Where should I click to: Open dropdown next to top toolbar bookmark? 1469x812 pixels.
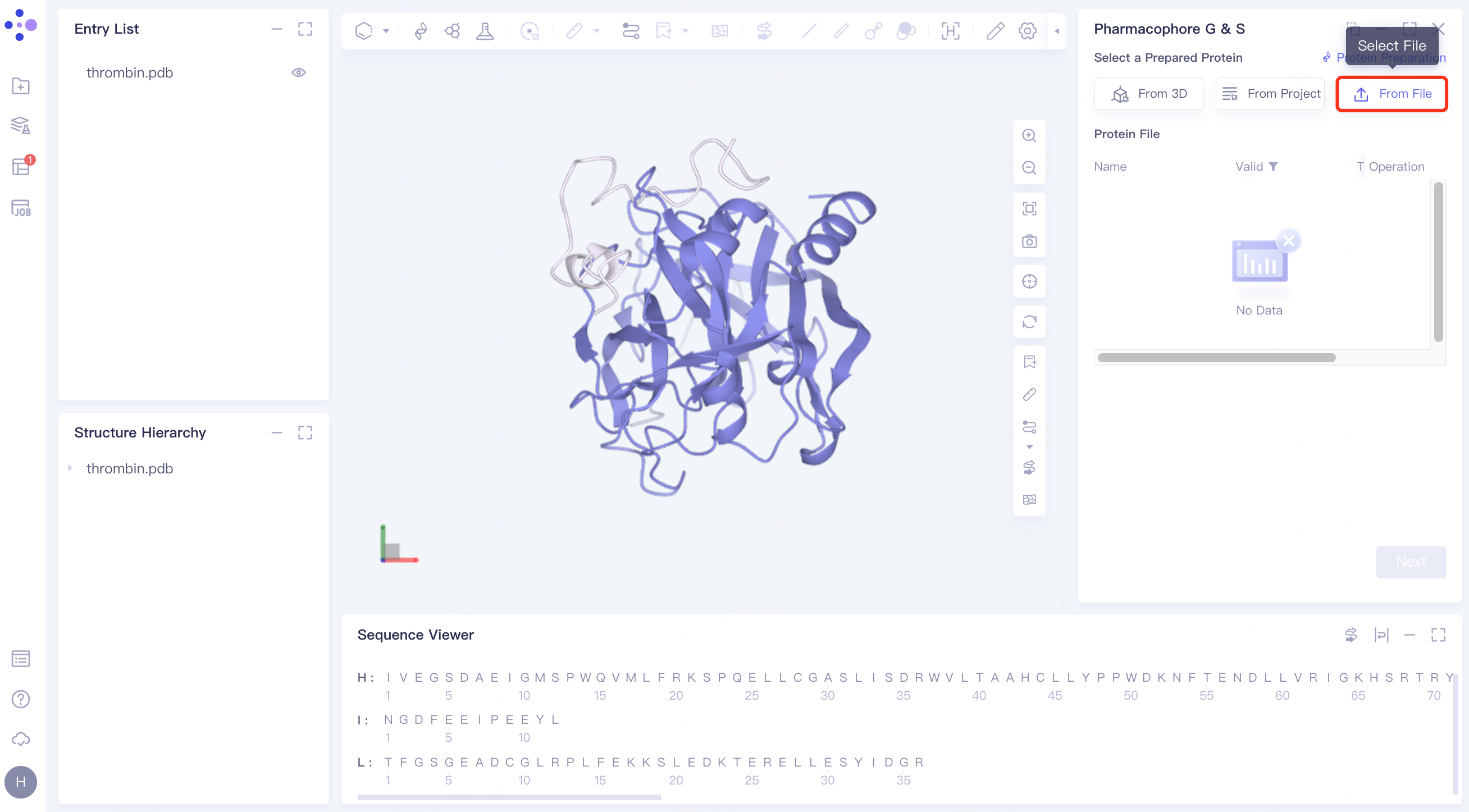click(686, 31)
